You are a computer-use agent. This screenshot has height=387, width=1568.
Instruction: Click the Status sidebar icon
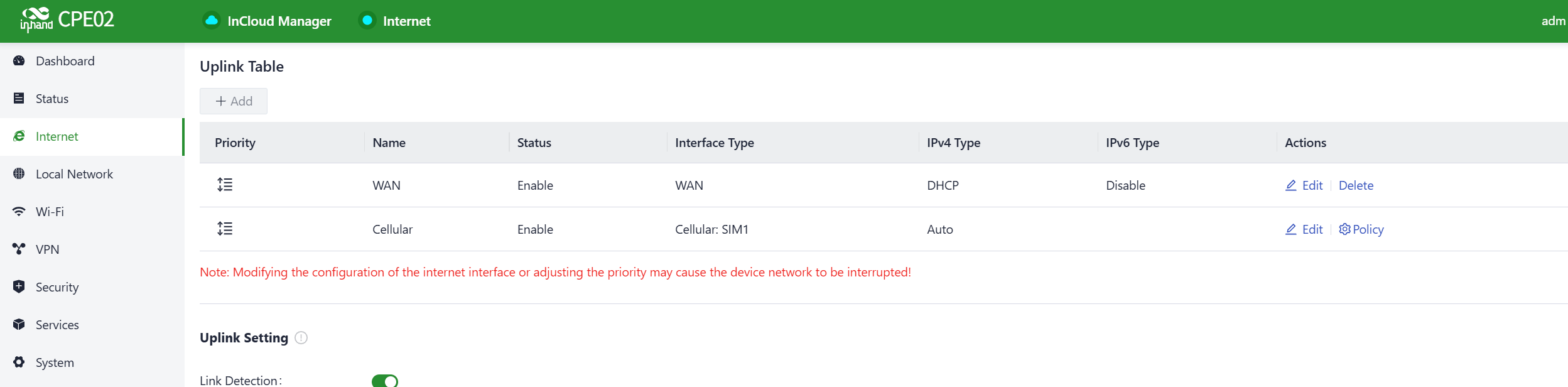pyautogui.click(x=19, y=99)
